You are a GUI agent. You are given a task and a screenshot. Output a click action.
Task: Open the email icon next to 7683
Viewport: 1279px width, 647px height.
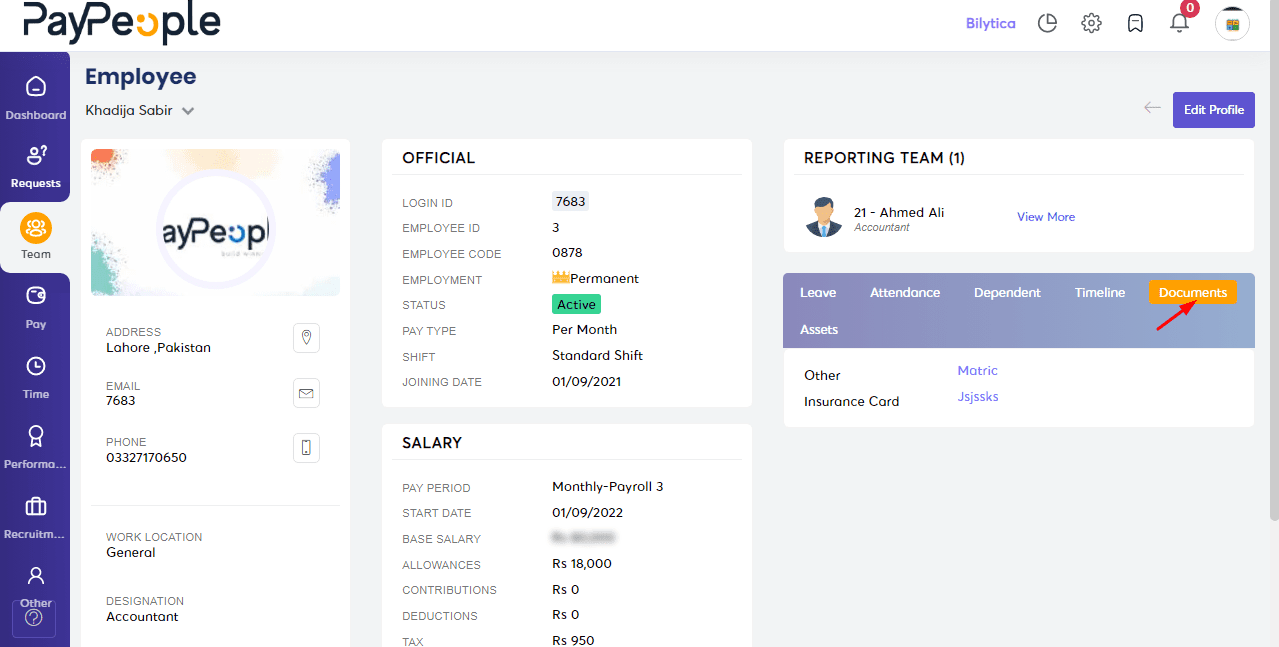pyautogui.click(x=306, y=393)
